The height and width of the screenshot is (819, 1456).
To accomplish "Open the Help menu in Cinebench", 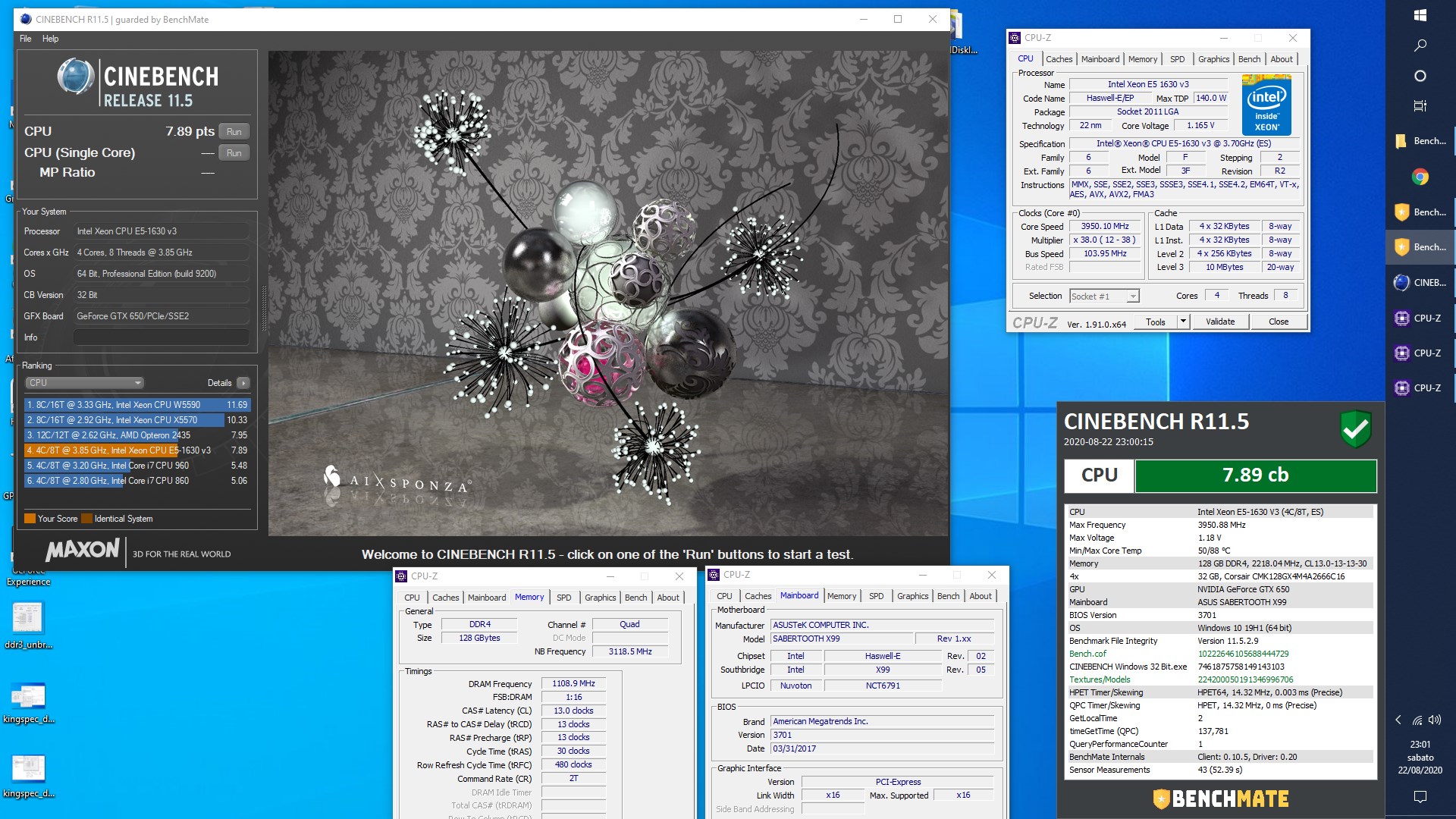I will (50, 39).
